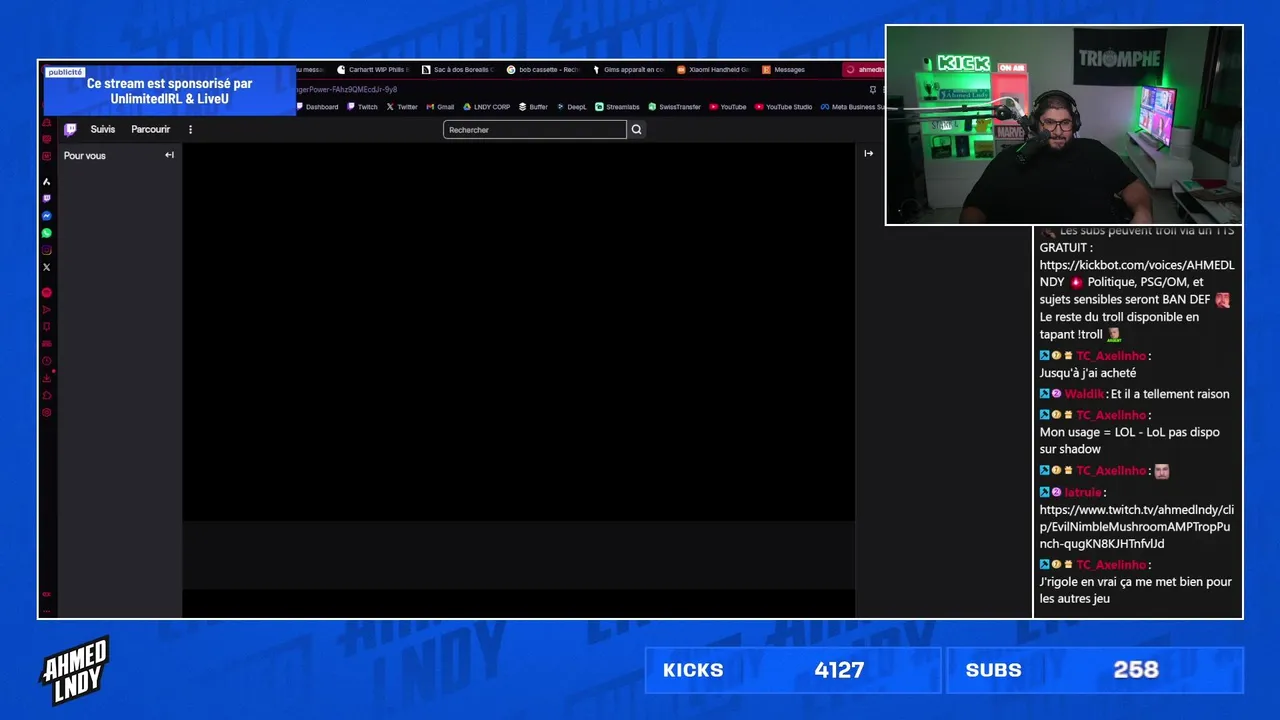Open the browser settings gear sidebar icon
The image size is (1280, 720).
coord(47,412)
